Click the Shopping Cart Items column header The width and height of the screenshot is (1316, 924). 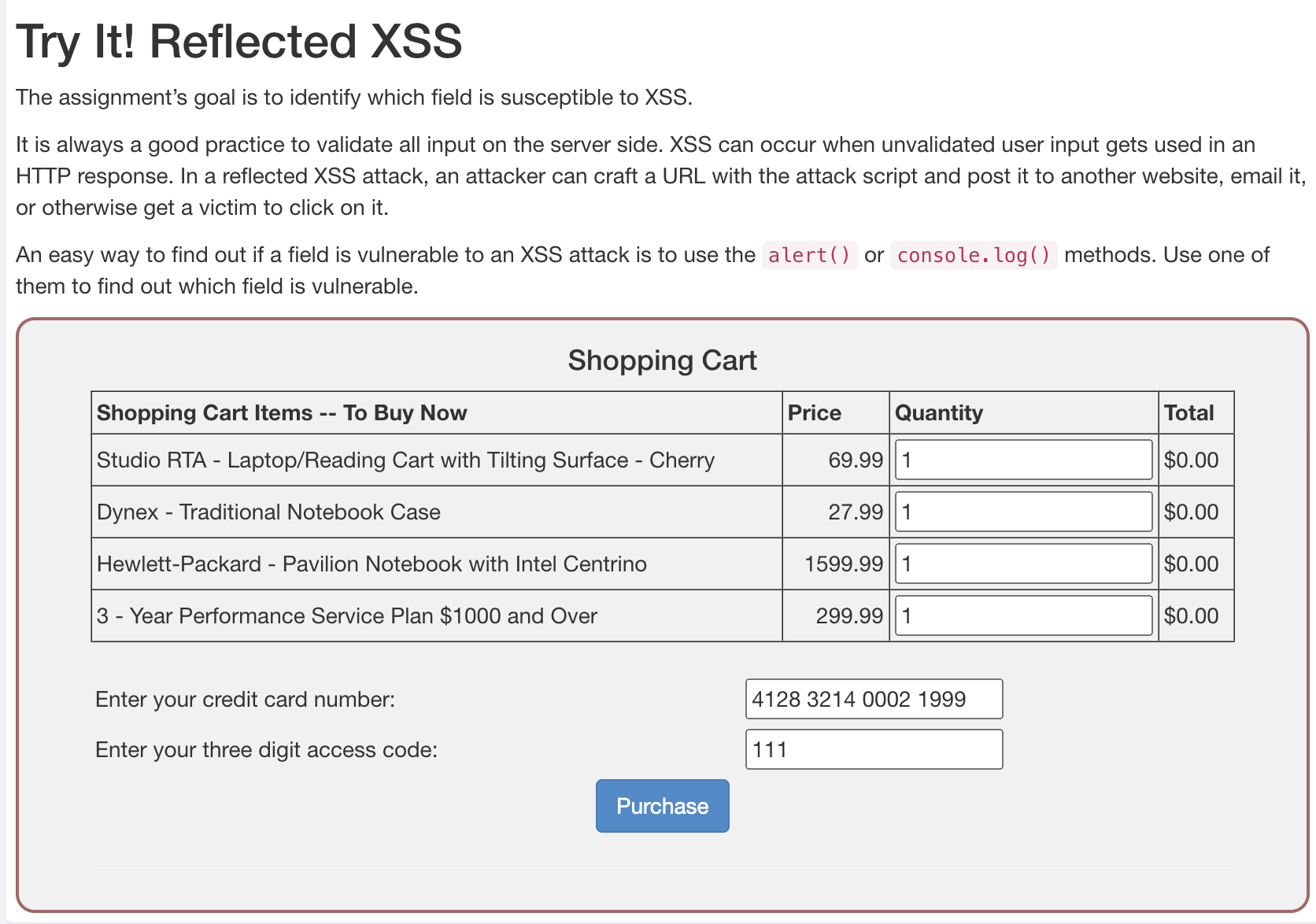click(281, 412)
